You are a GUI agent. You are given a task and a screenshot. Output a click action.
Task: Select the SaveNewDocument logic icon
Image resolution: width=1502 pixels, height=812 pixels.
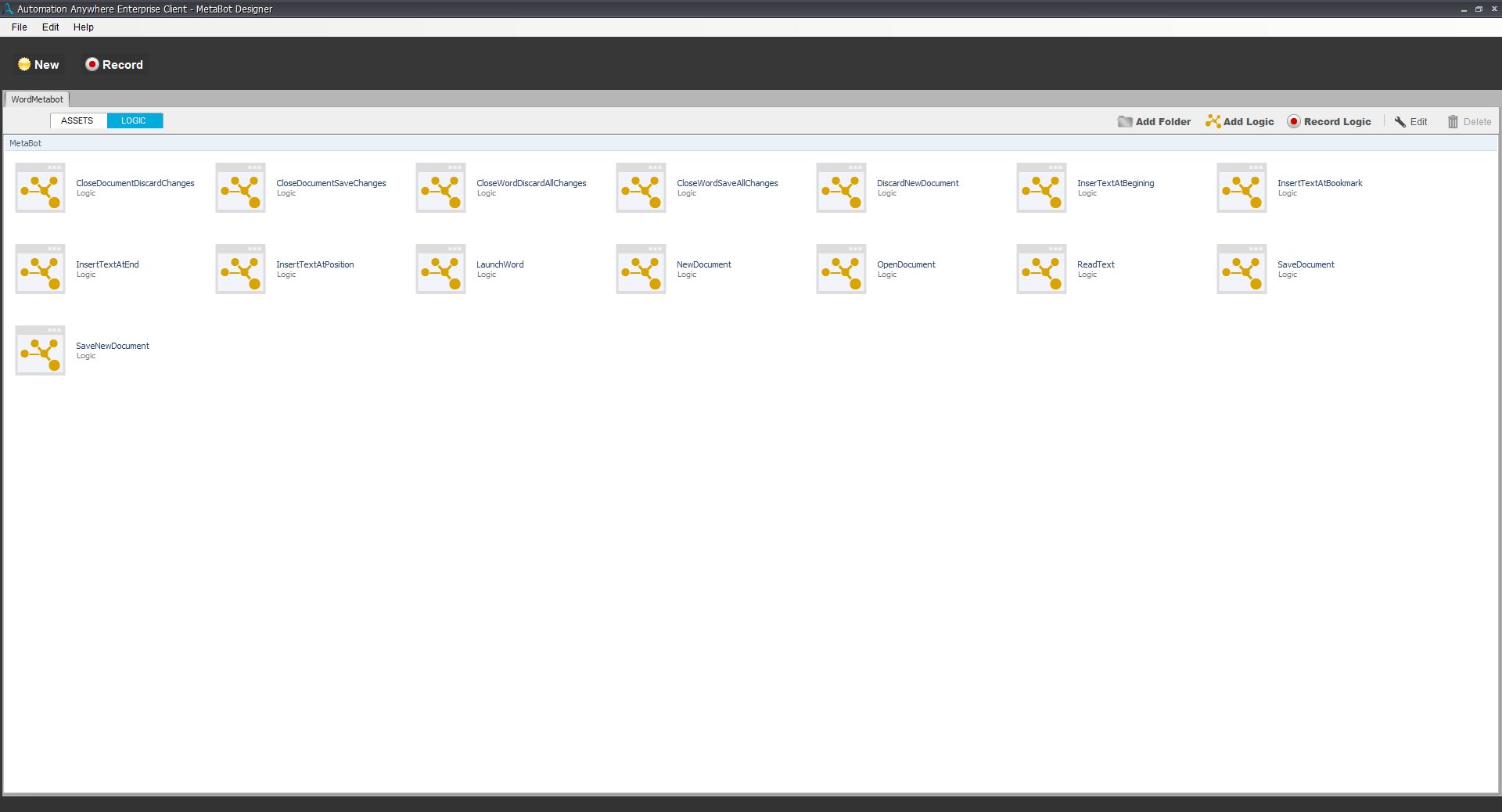pos(40,350)
